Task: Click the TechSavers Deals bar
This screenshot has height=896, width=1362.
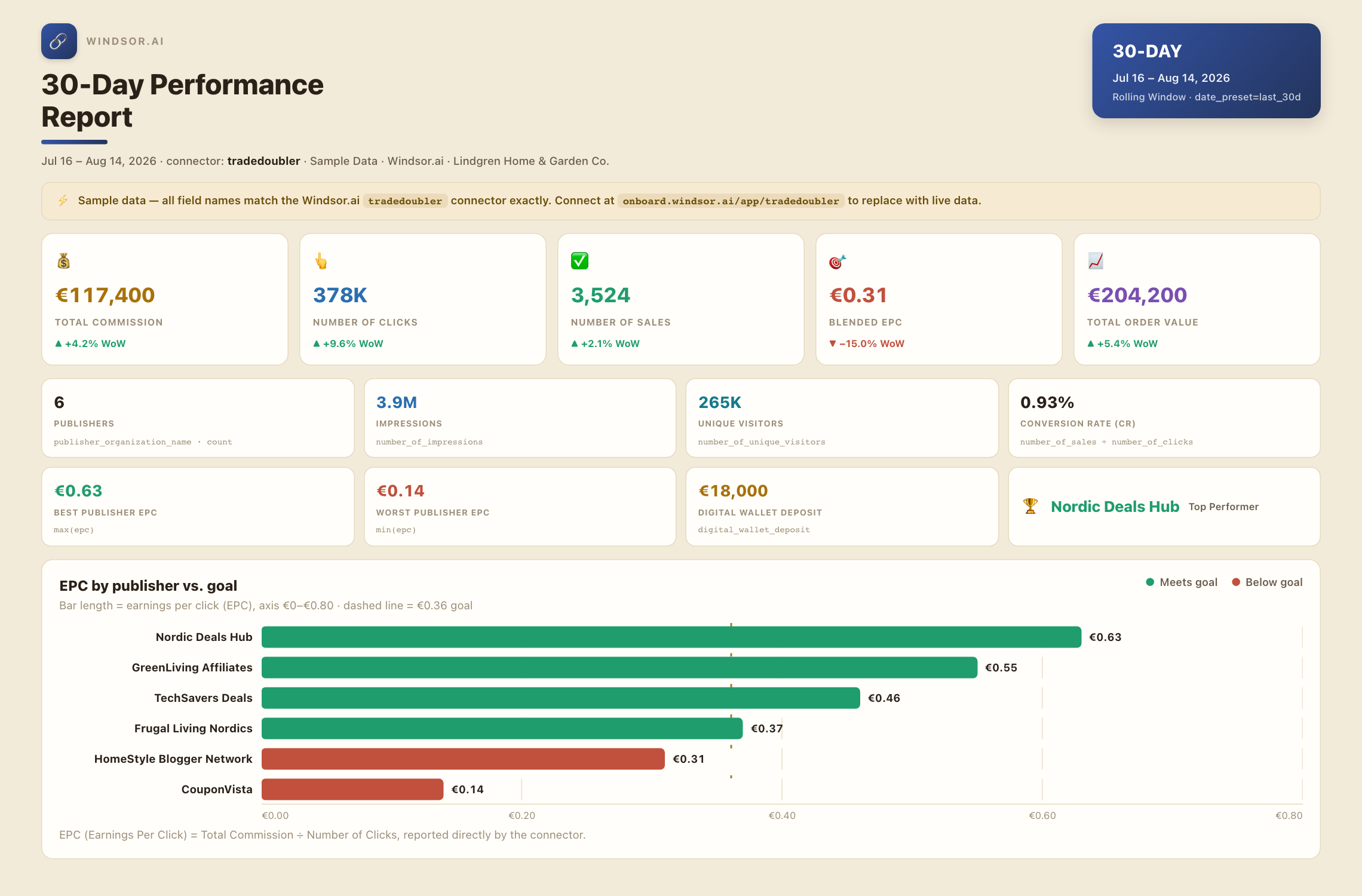Action: click(561, 698)
